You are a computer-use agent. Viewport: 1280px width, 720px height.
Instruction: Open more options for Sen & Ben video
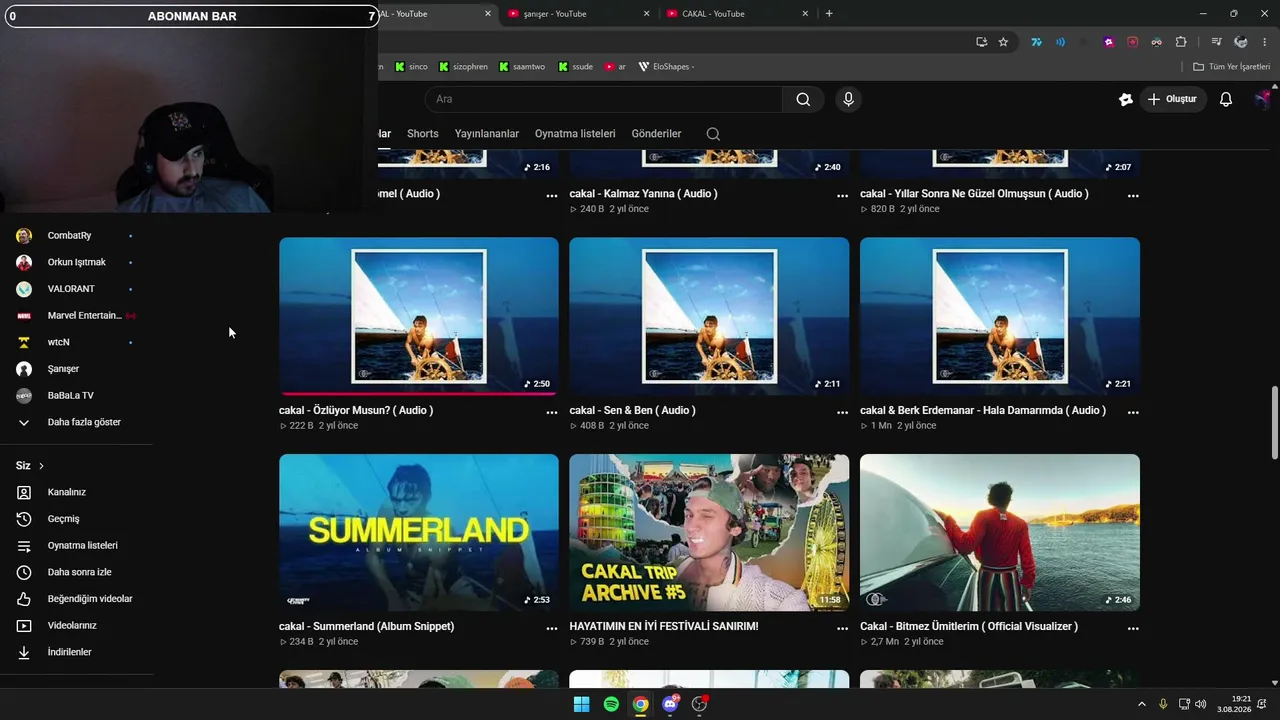[842, 412]
